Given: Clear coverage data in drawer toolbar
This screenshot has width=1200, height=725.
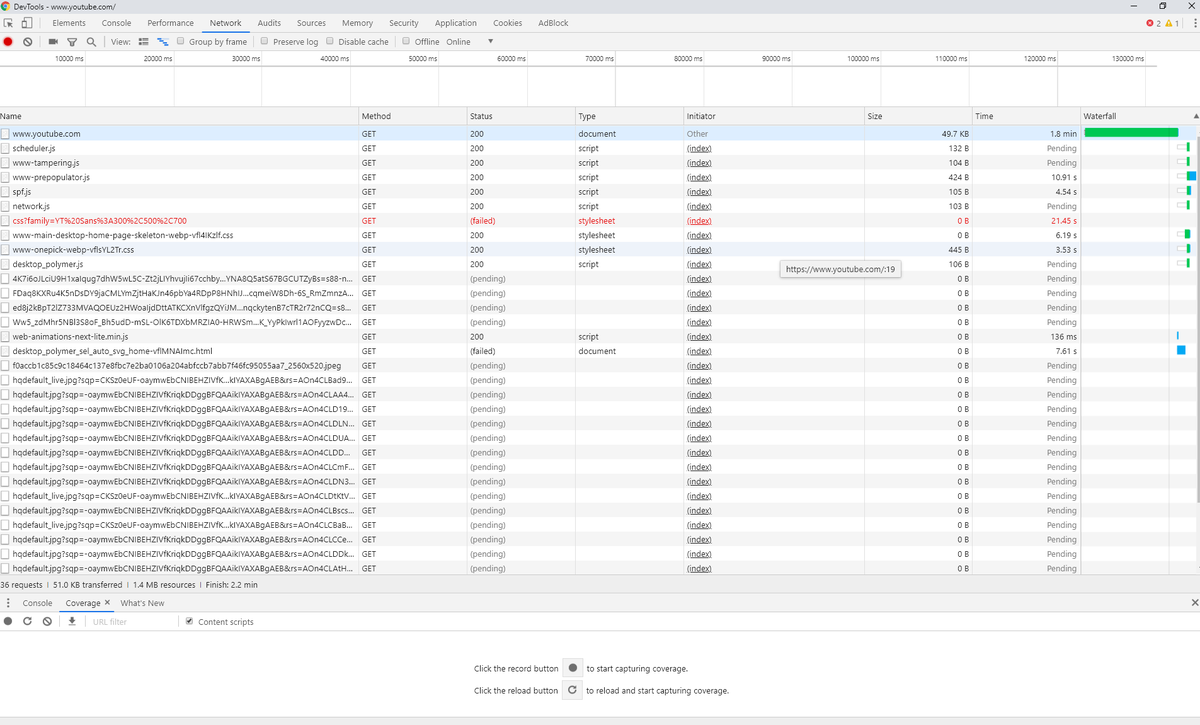Looking at the screenshot, I should pyautogui.click(x=47, y=621).
